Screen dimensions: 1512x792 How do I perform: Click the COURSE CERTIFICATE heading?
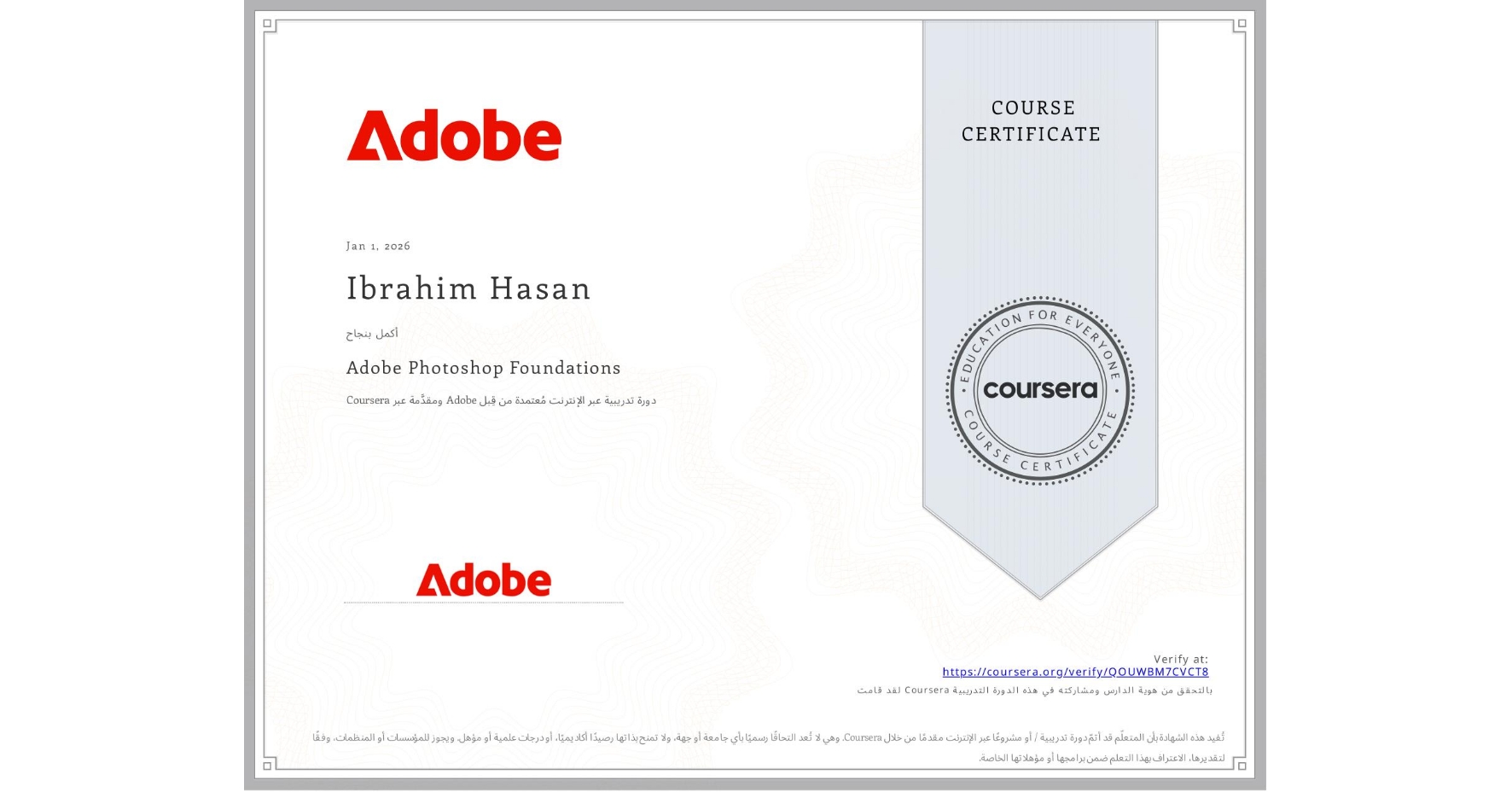1032,120
